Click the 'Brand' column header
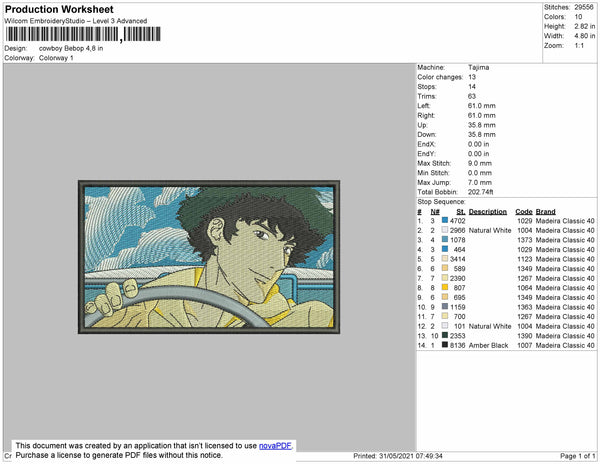Screen dimensions: 600x464 tap(546, 212)
